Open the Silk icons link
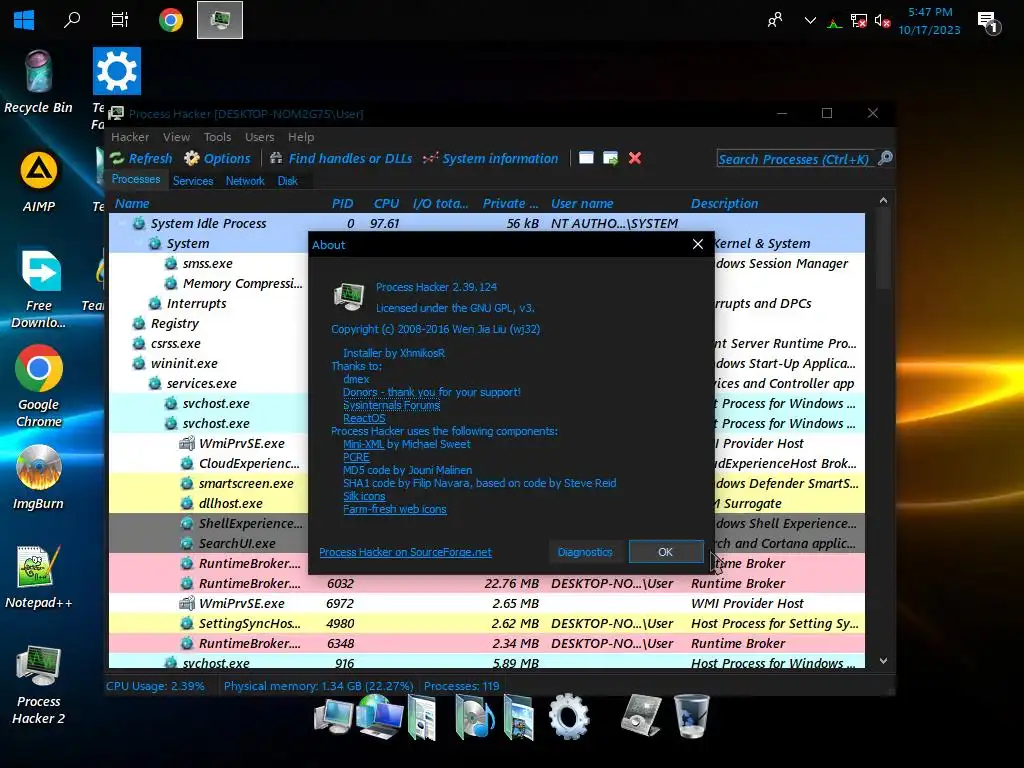1024x768 pixels. click(364, 496)
